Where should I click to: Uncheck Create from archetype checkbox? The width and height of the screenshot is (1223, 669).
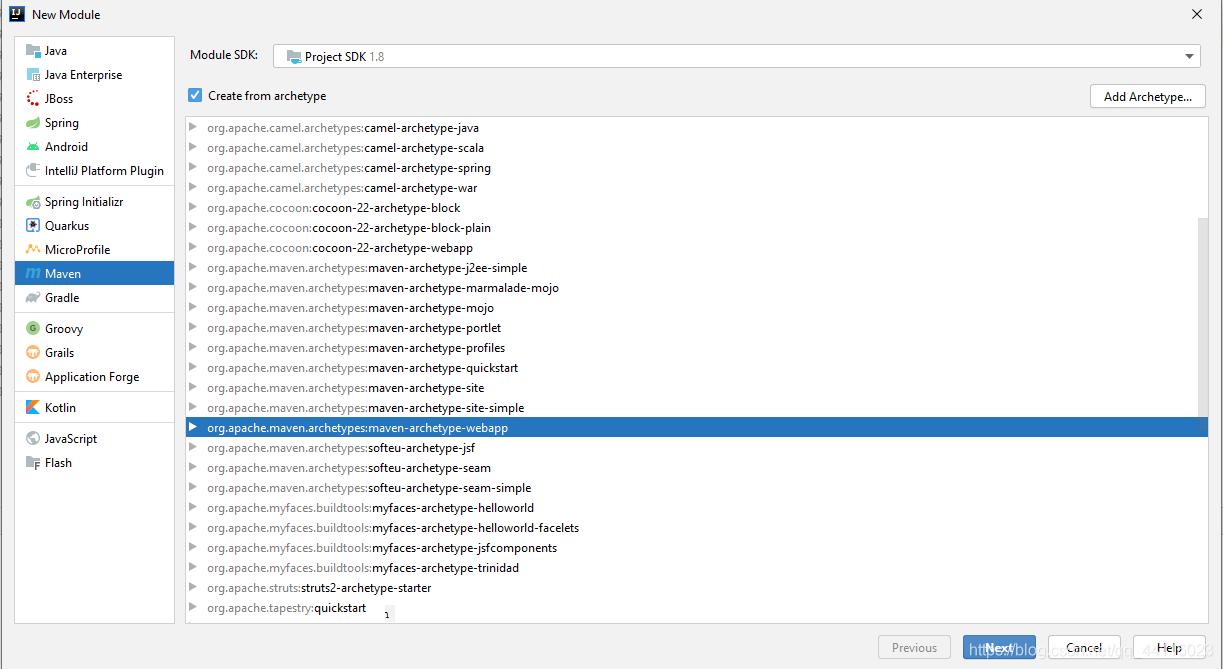coord(195,96)
